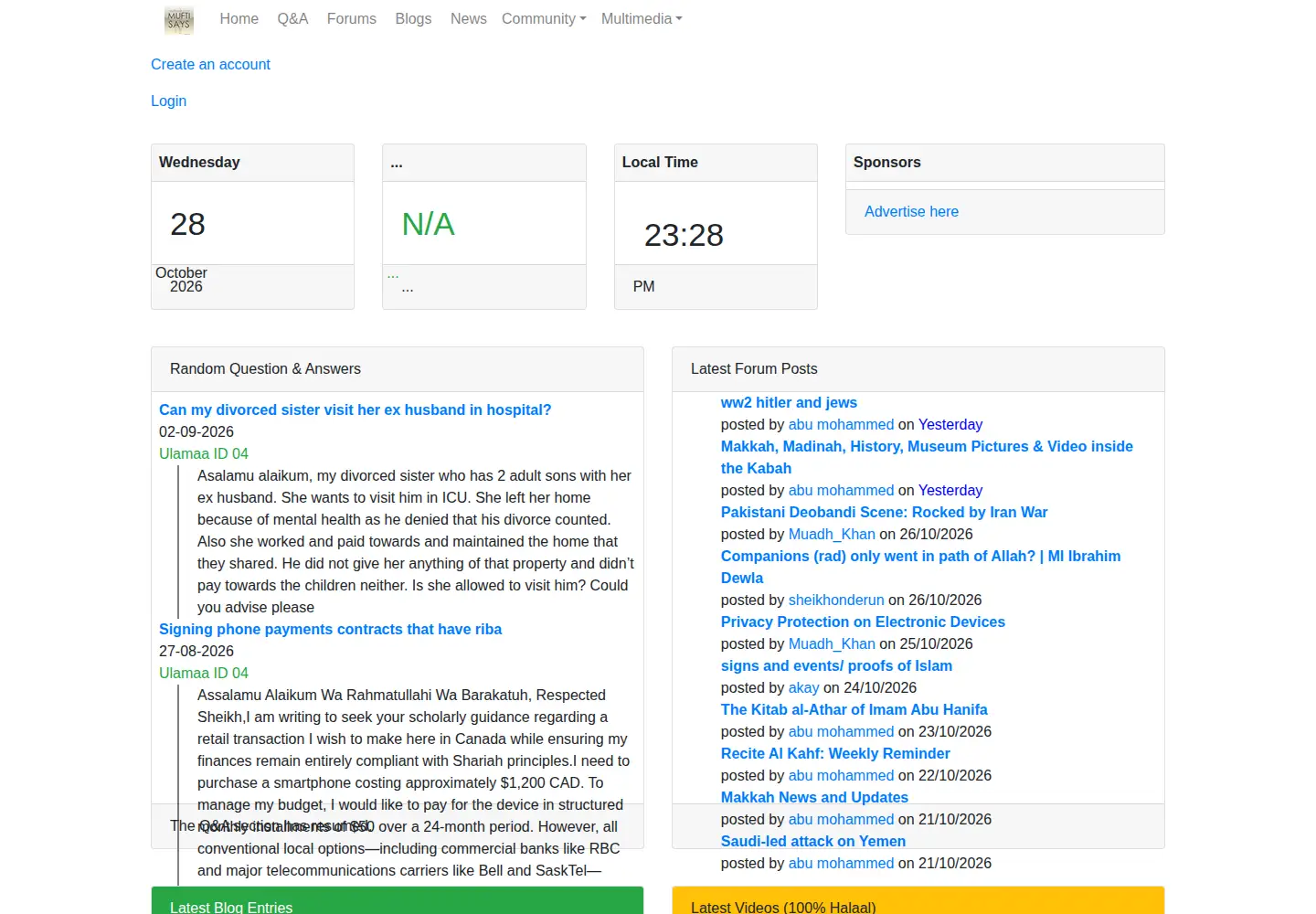Image resolution: width=1316 pixels, height=914 pixels.
Task: Open abu mohammed profile on 22/10/2026 post
Action: pyautogui.click(x=841, y=775)
